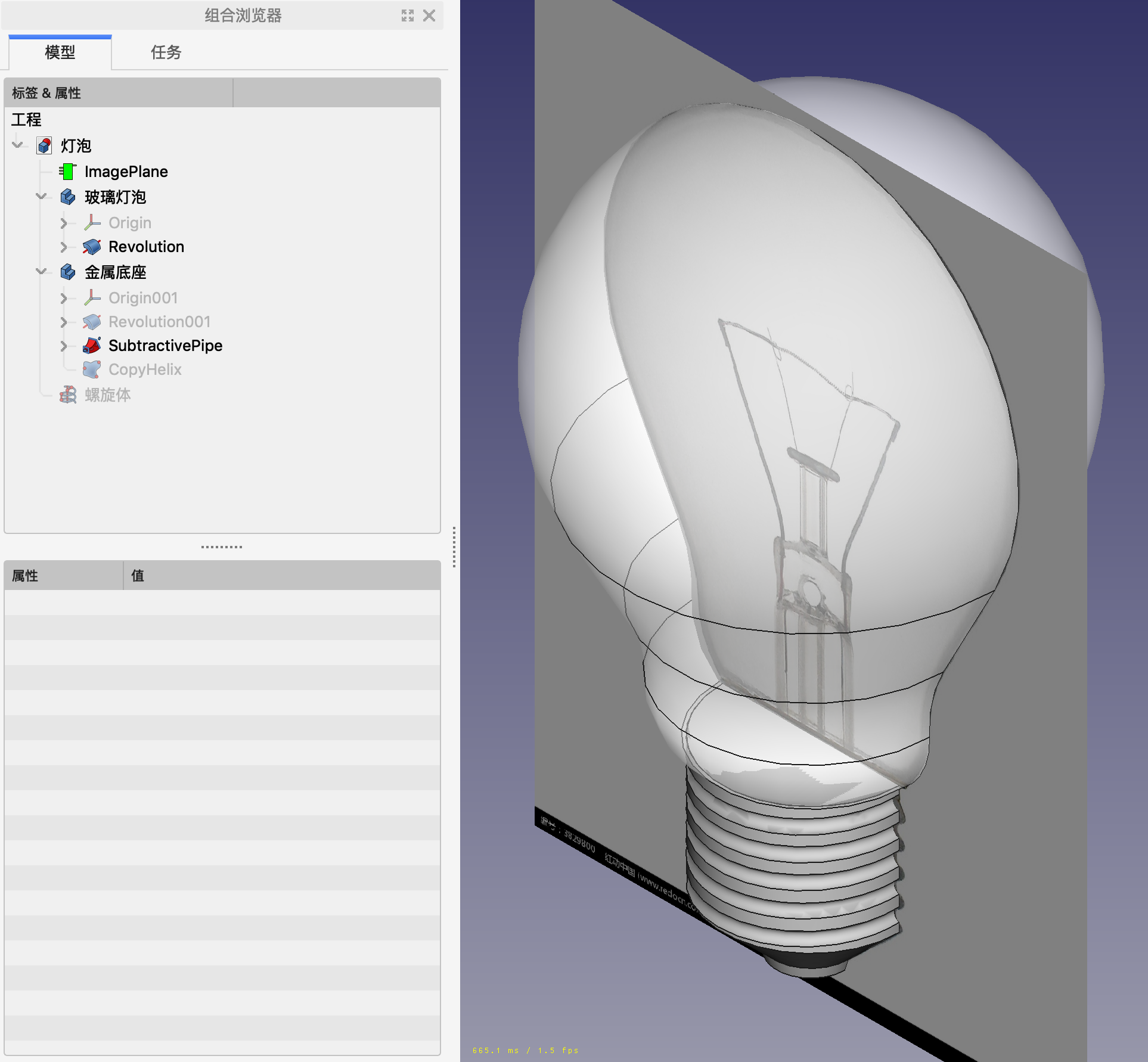This screenshot has height=1062, width=1148.
Task: Collapse the 灯泡 document tree
Action: pyautogui.click(x=17, y=145)
